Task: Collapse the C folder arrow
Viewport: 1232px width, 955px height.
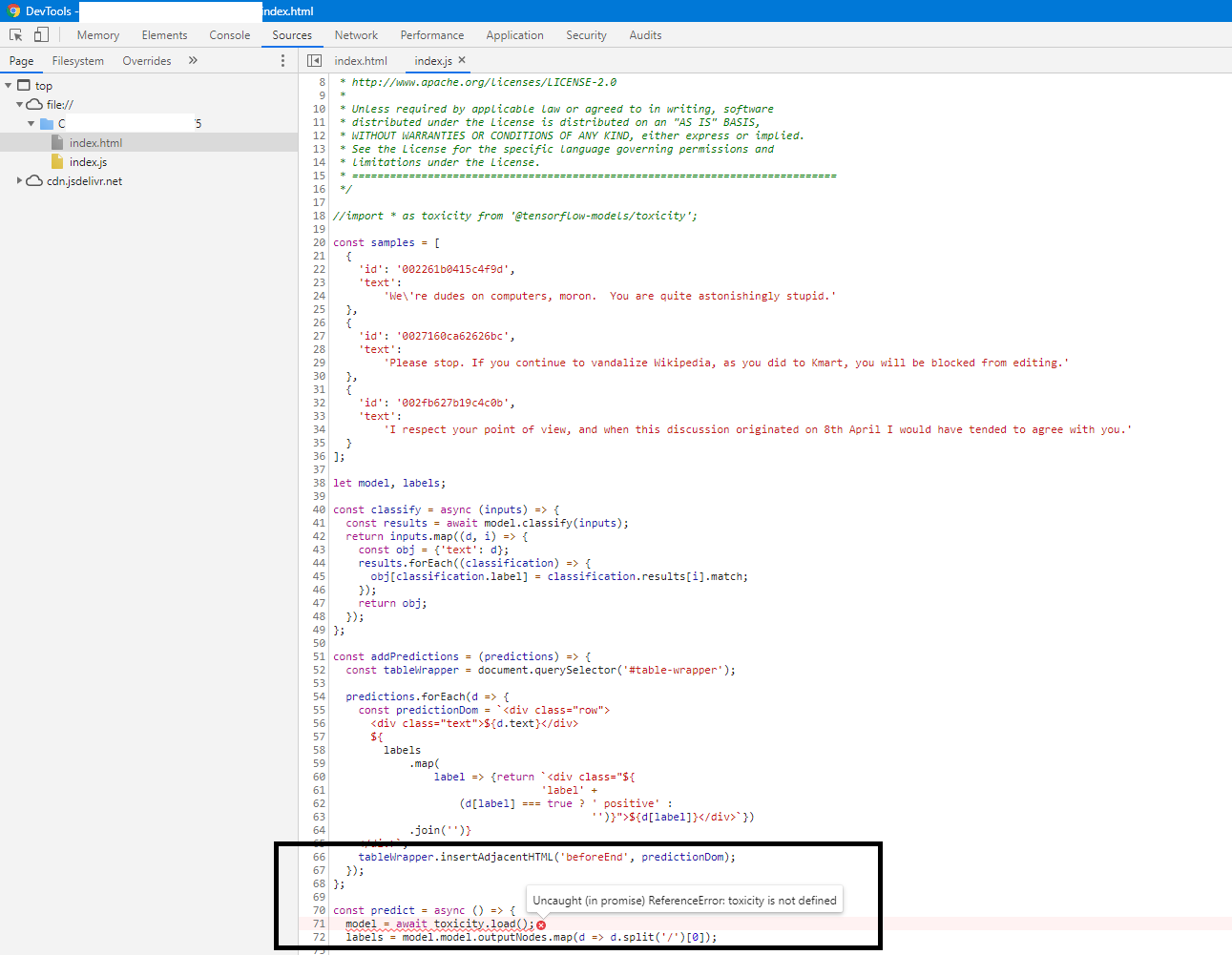Action: tap(31, 123)
